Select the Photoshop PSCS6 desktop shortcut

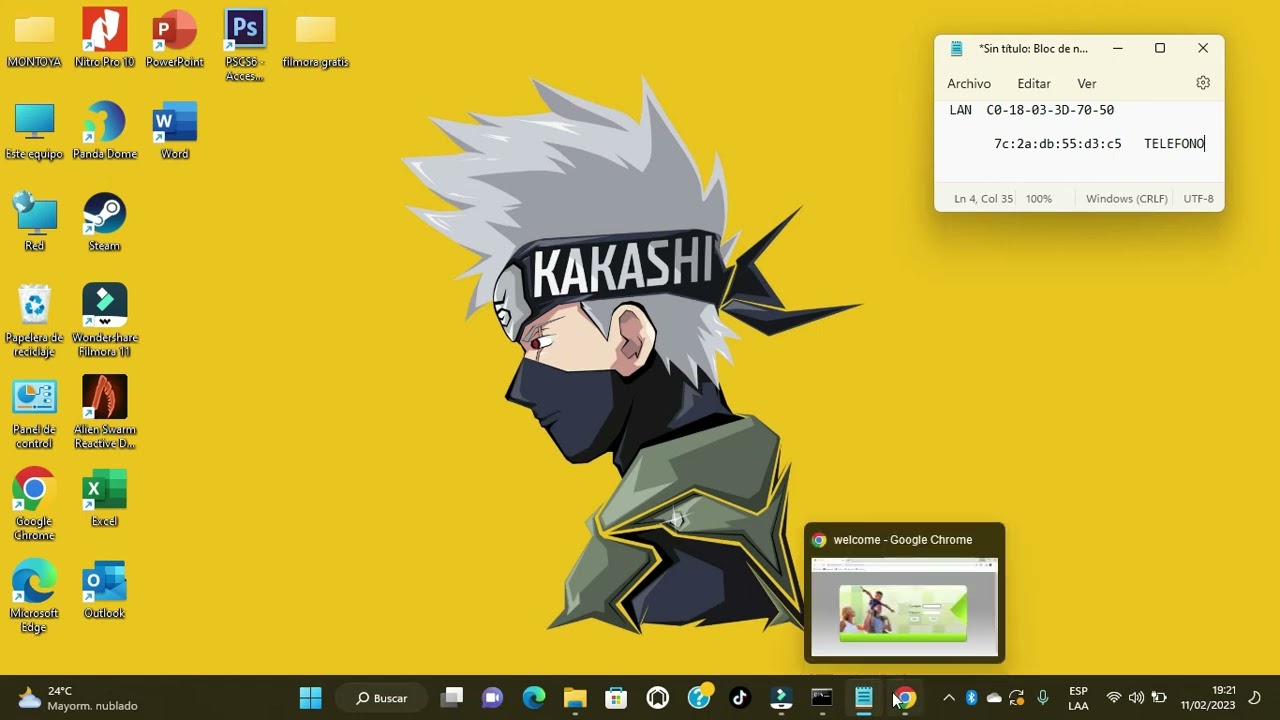pos(245,46)
